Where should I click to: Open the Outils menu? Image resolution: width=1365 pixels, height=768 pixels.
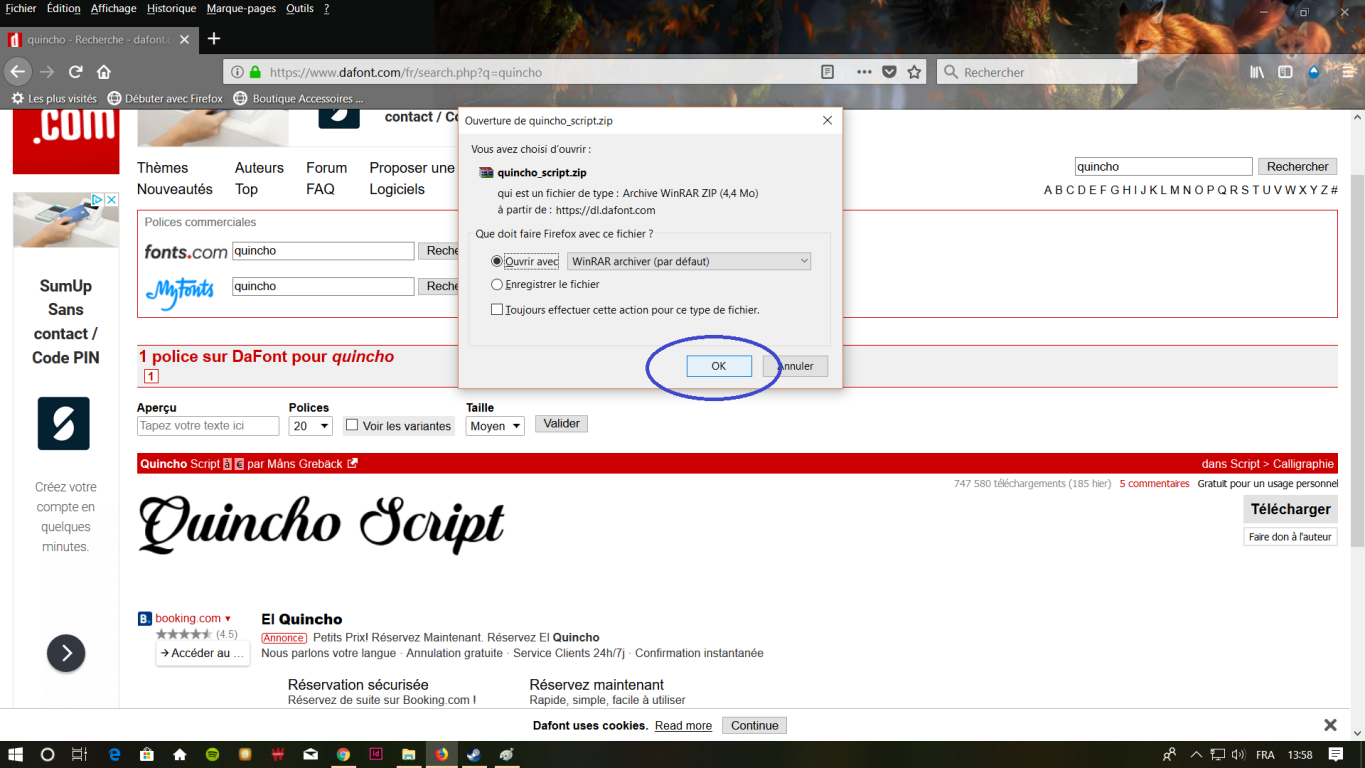click(x=299, y=8)
